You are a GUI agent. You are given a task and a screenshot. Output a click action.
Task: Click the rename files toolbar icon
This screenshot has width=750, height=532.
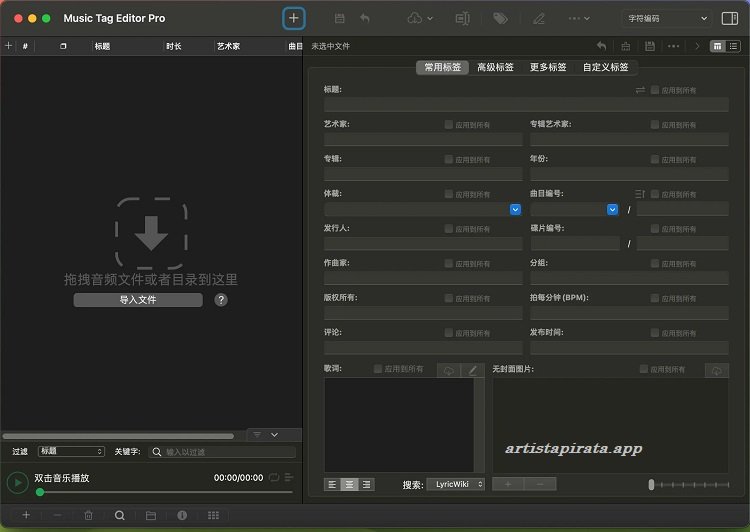462,19
